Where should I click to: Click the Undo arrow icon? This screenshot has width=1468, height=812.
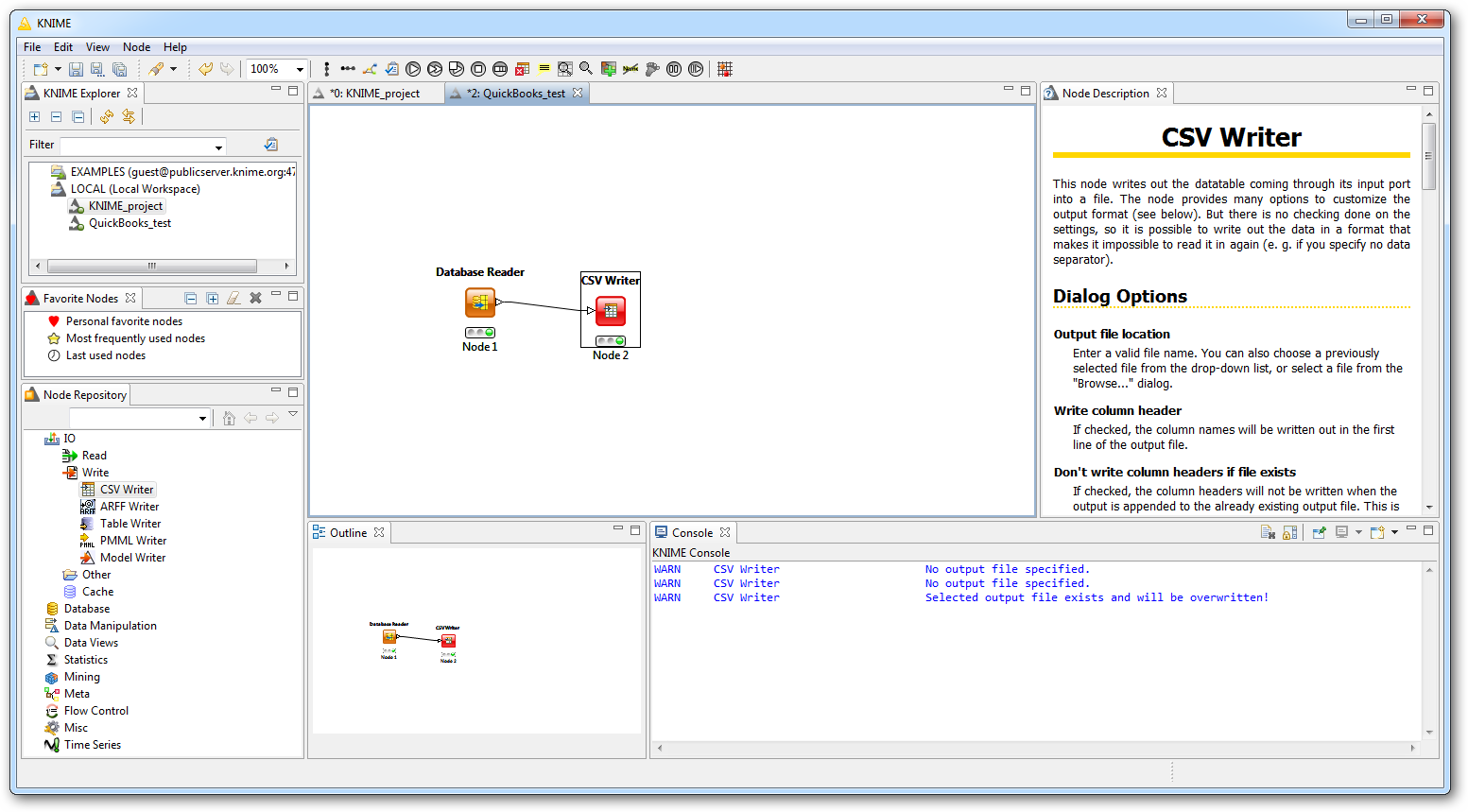[205, 69]
